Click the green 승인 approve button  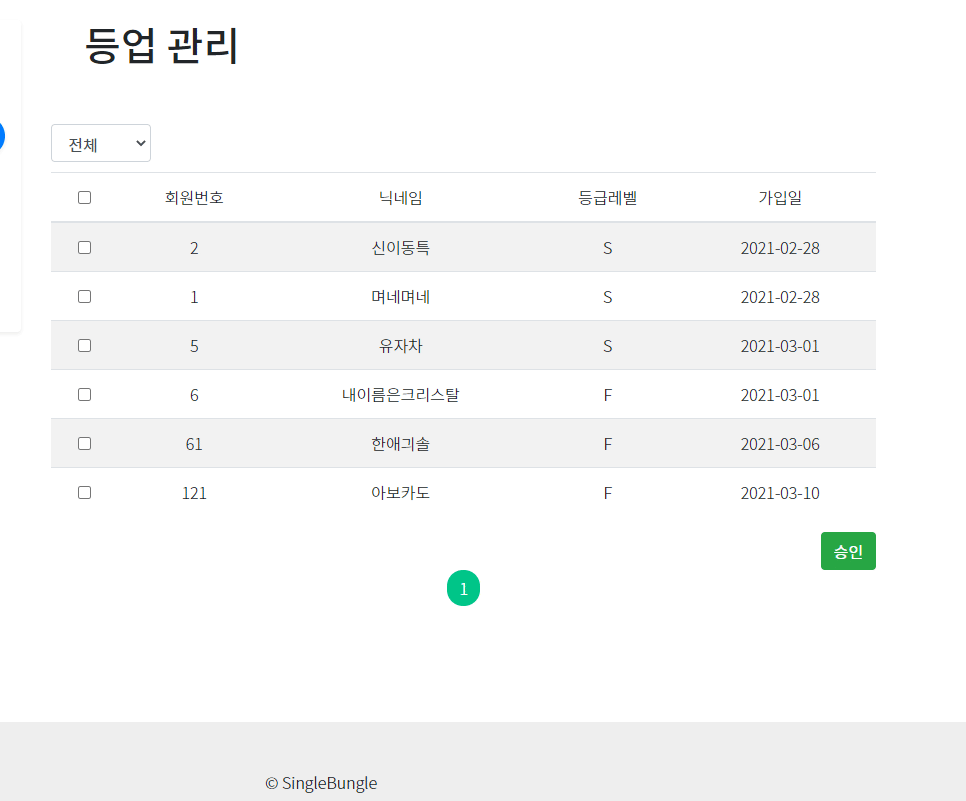(x=847, y=550)
